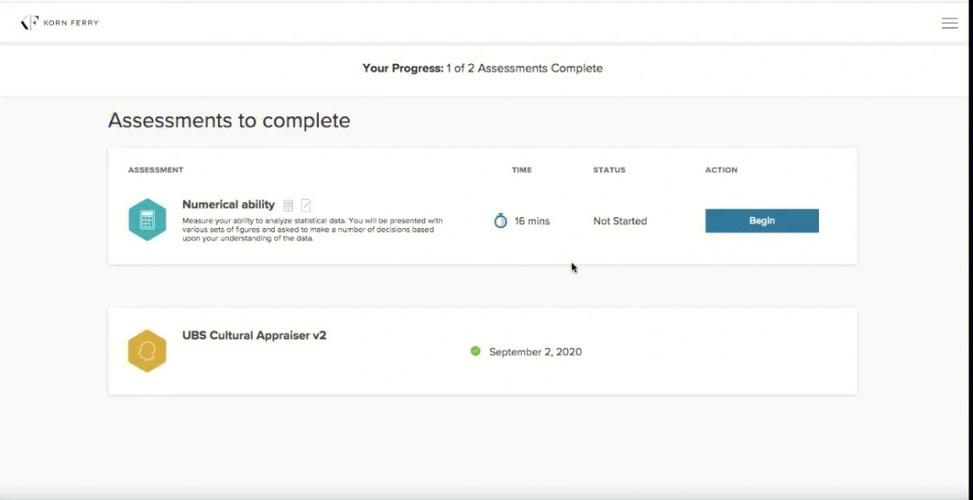
Task: Click the Numerical ability description paragraph
Action: 312,230
